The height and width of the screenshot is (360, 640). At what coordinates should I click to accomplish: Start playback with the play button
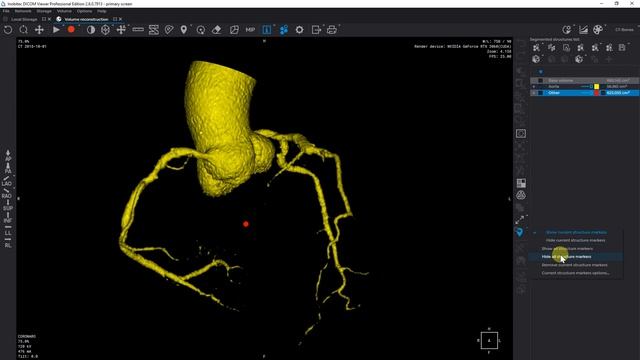(x=56, y=30)
